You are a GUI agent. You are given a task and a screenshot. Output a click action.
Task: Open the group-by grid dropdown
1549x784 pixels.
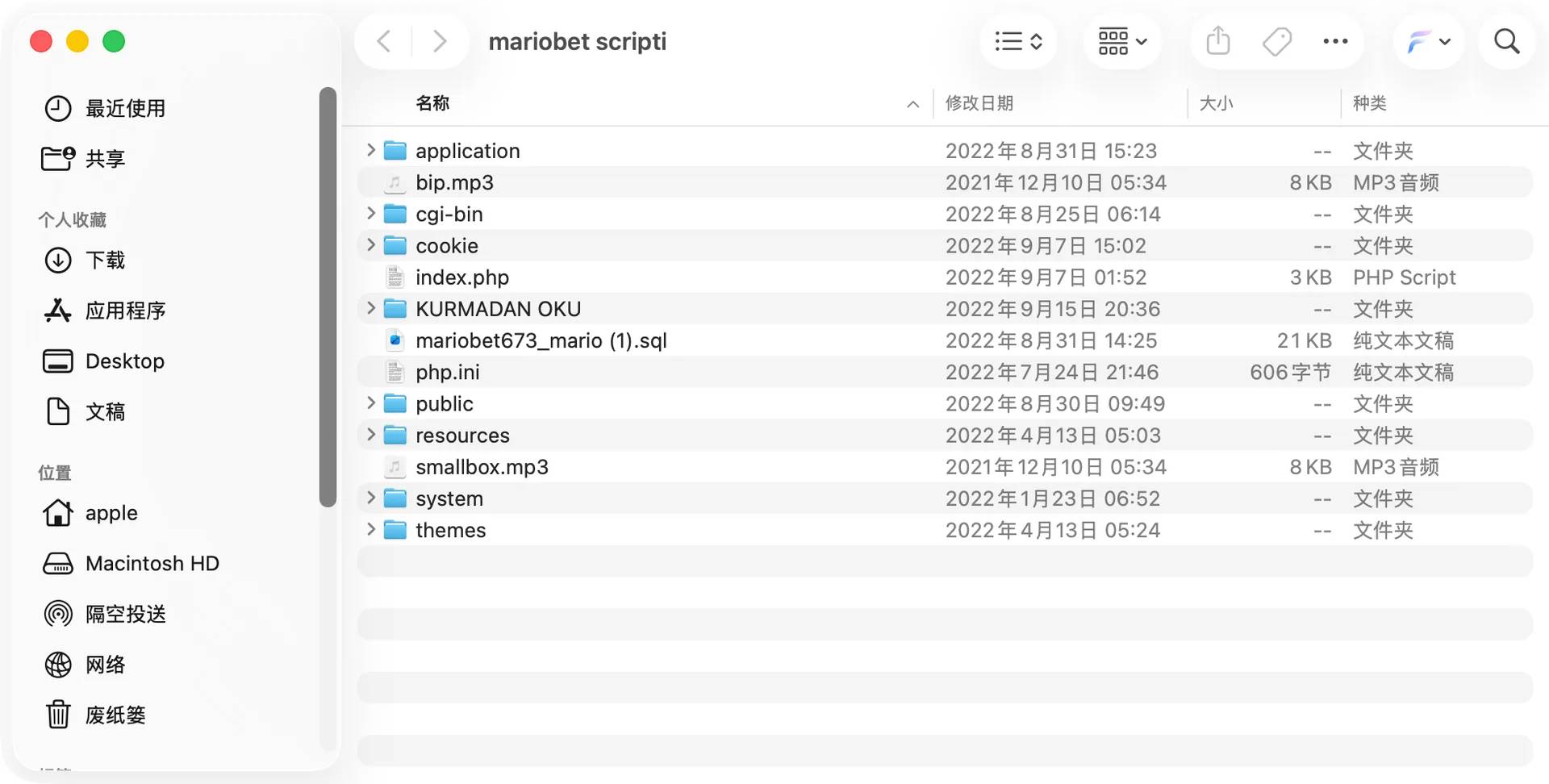pos(1122,41)
